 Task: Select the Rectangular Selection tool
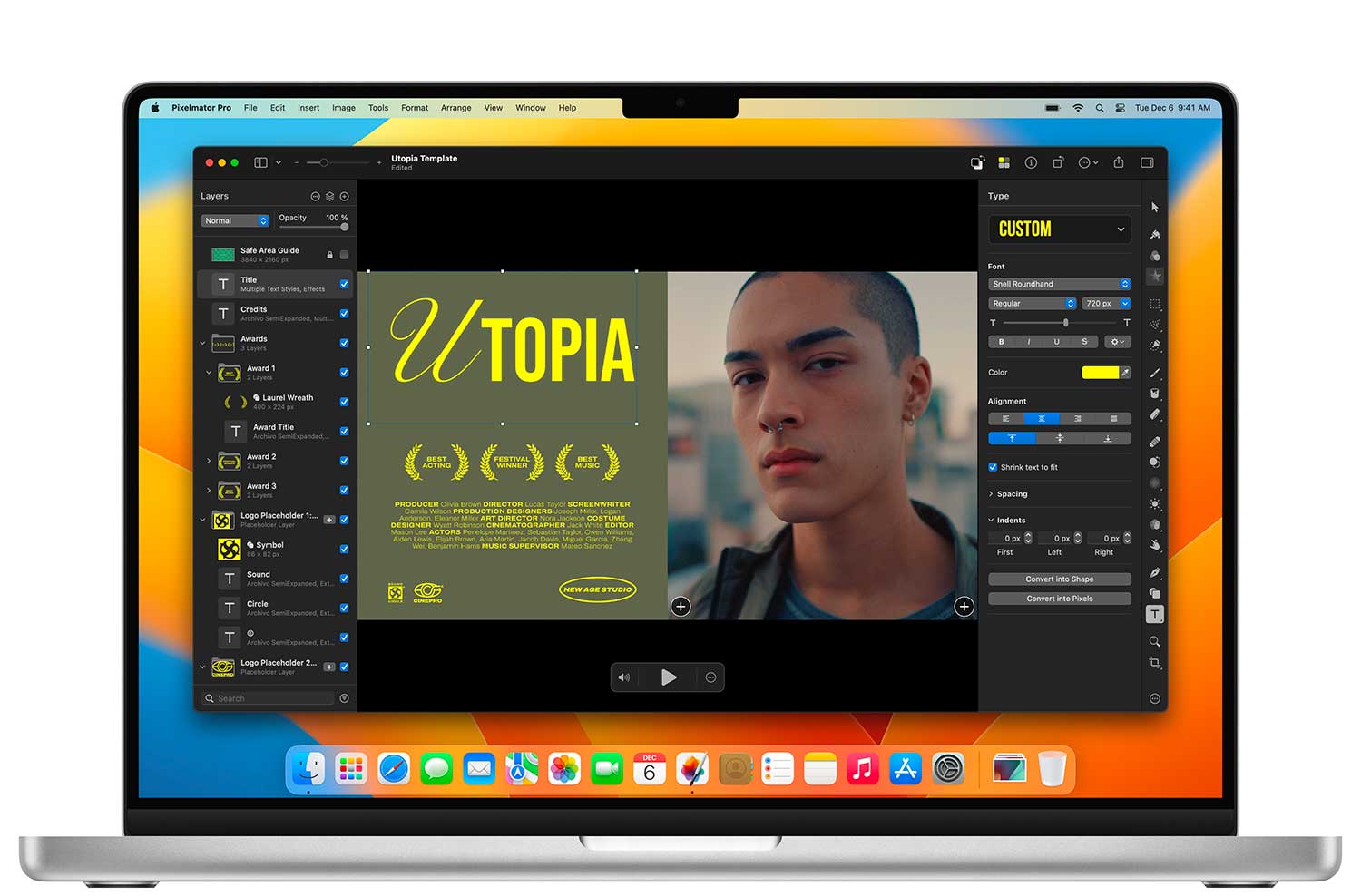tap(1155, 304)
